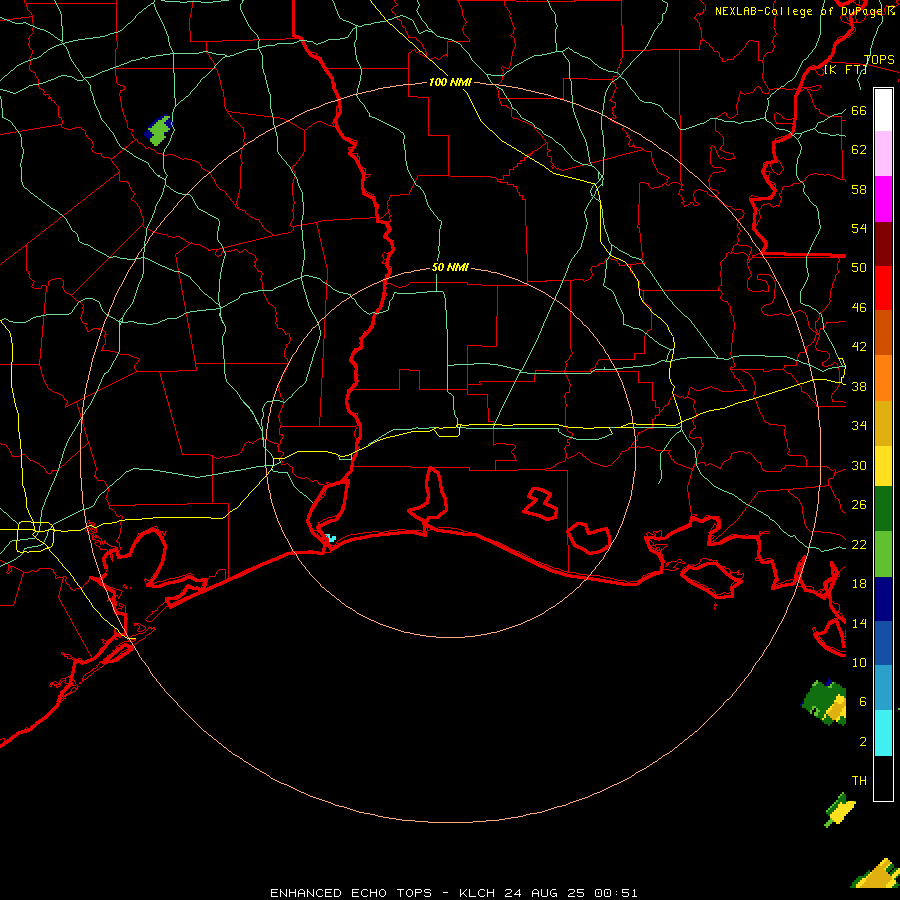Screen dimensions: 900x900
Task: Click the '58' legend value
Action: coord(859,189)
